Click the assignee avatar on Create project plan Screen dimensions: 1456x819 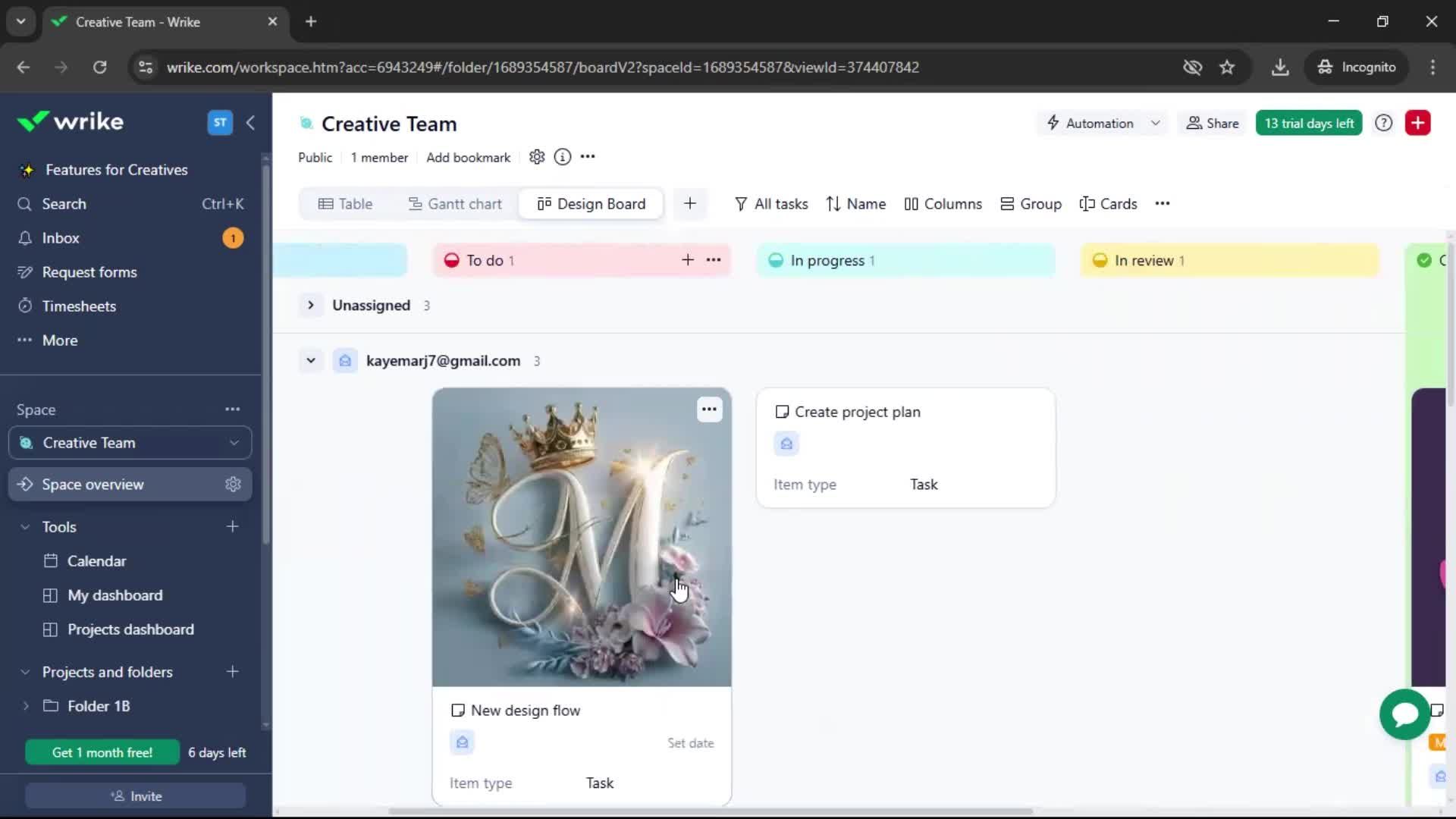click(x=786, y=444)
